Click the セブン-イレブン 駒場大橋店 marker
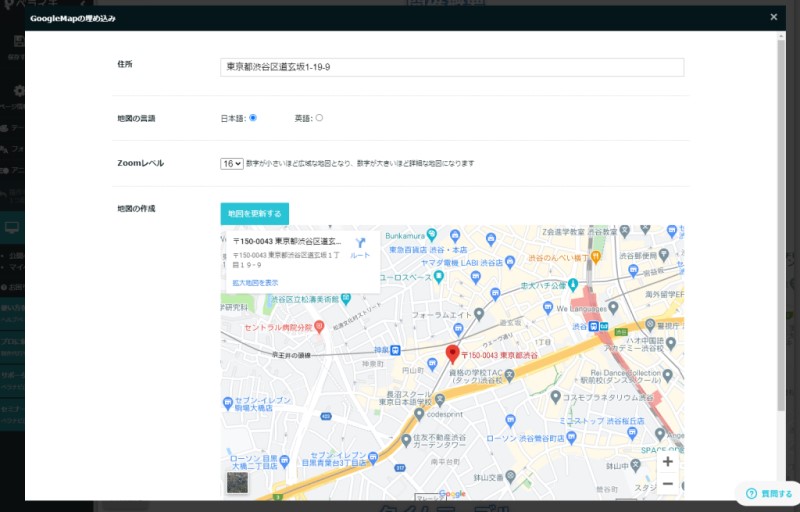The image size is (800, 512). click(x=228, y=403)
